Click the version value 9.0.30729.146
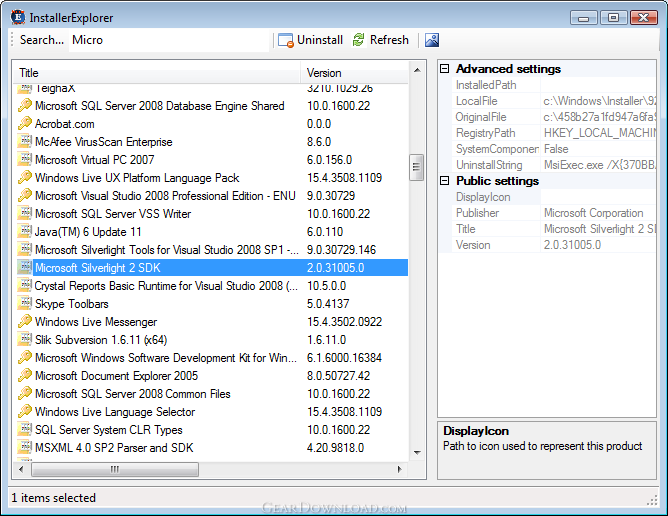 [x=341, y=249]
